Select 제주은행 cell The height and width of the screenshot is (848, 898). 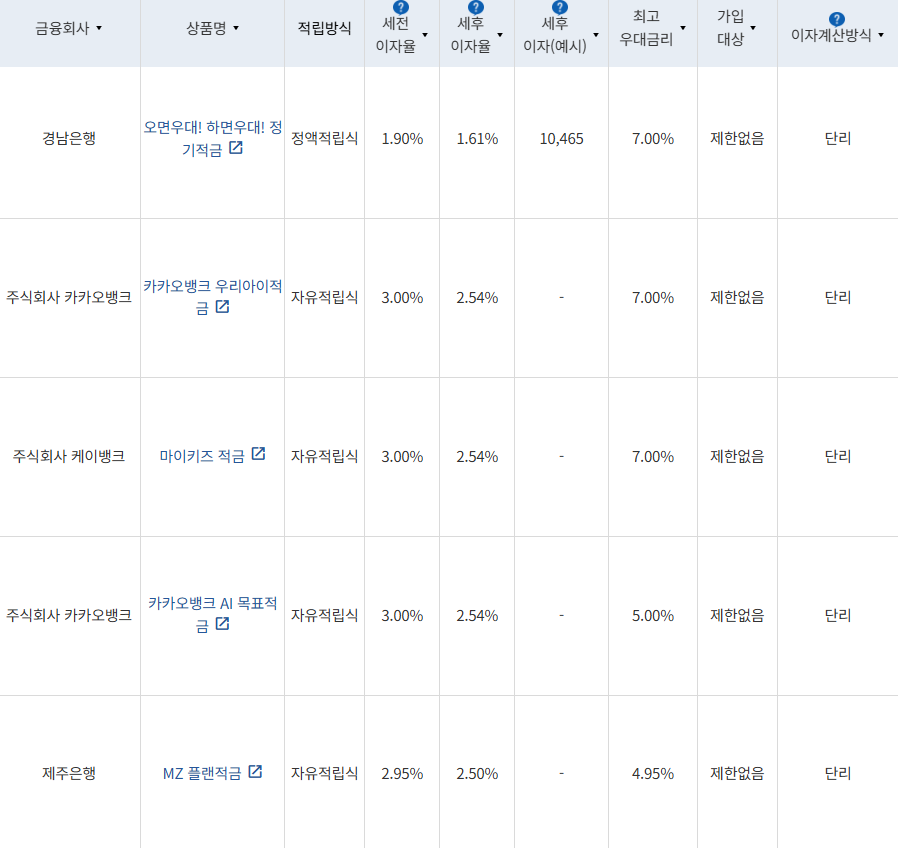point(69,774)
